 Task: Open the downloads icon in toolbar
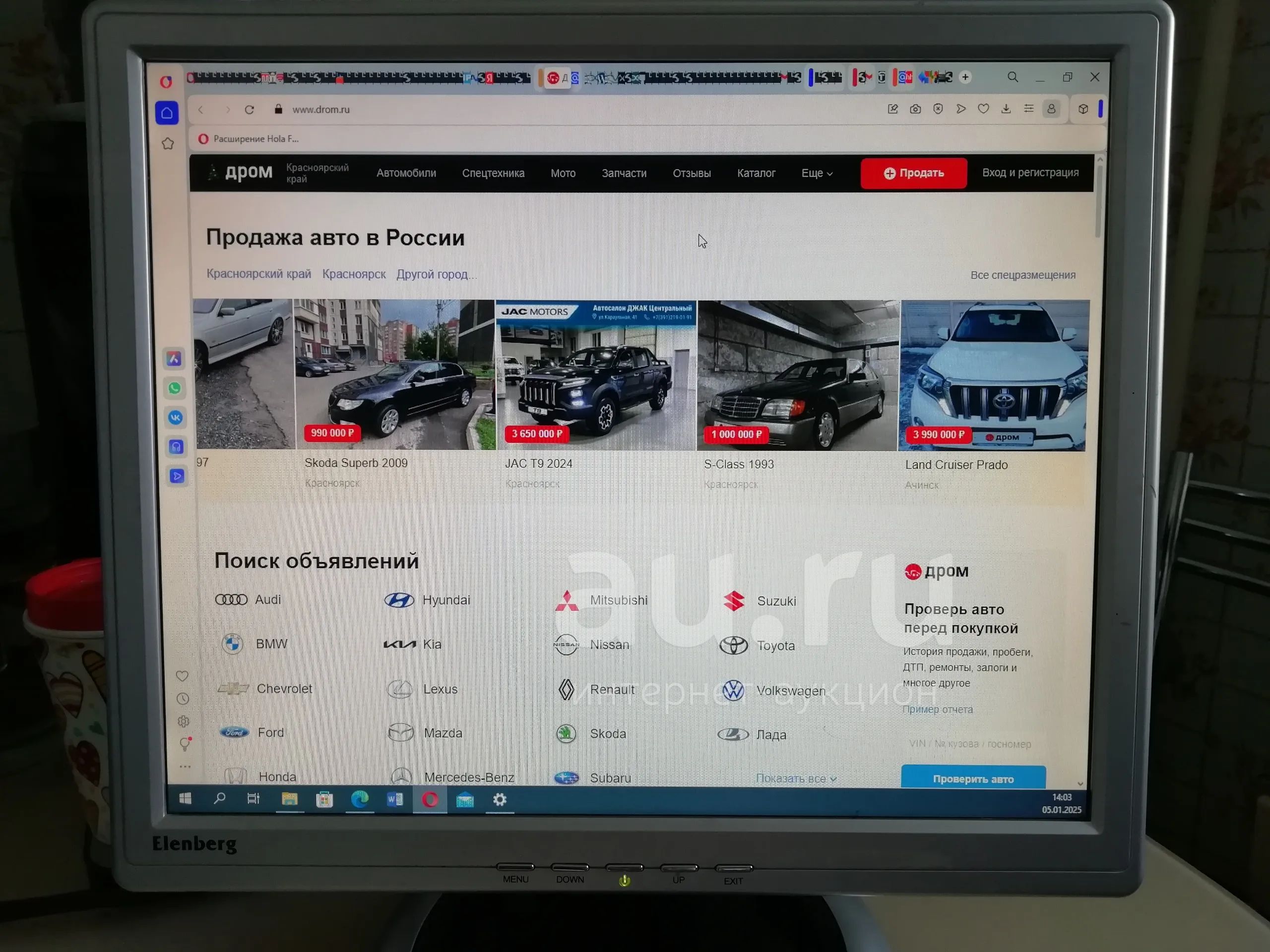point(1006,109)
